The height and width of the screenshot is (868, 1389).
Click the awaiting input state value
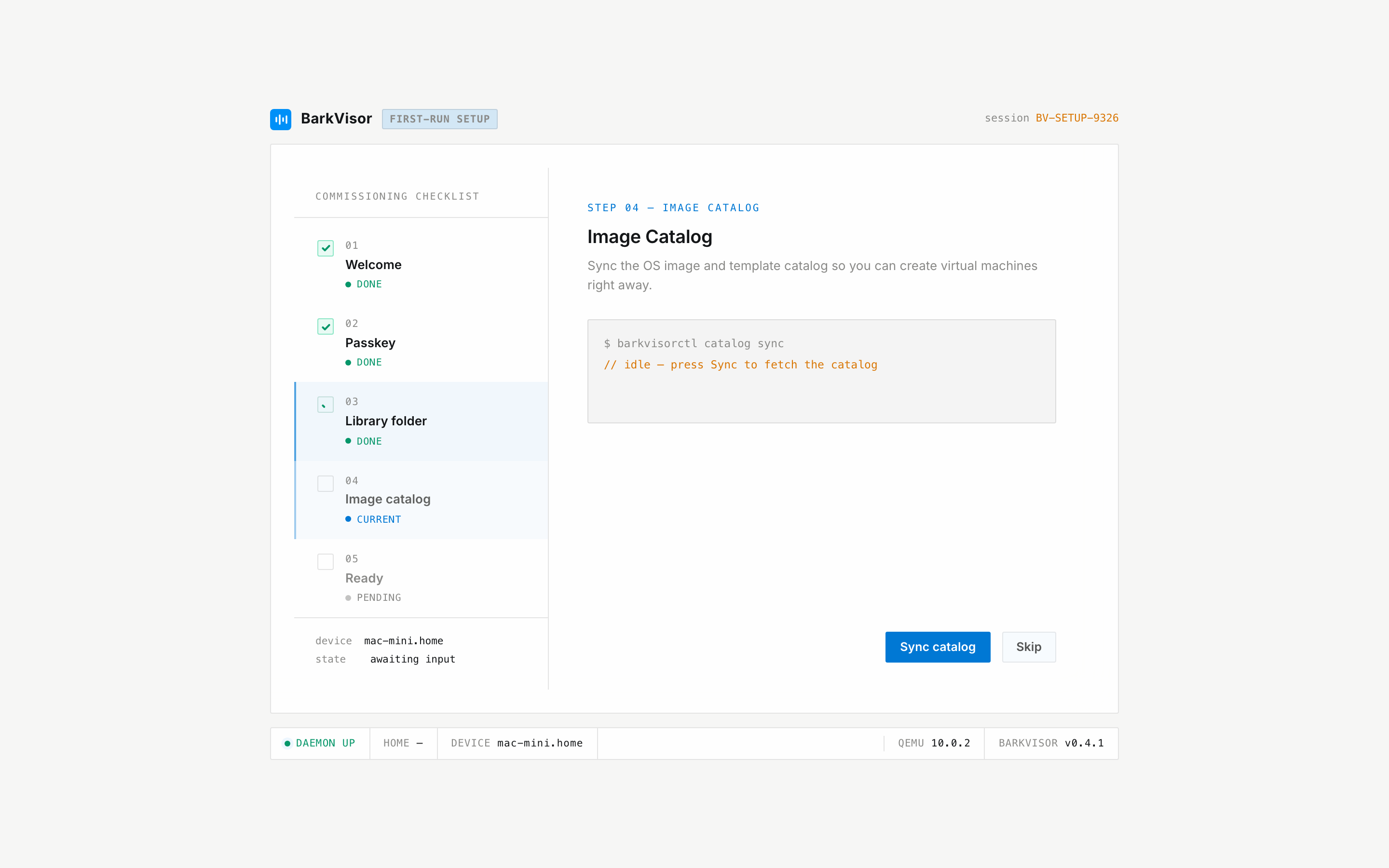coord(413,659)
